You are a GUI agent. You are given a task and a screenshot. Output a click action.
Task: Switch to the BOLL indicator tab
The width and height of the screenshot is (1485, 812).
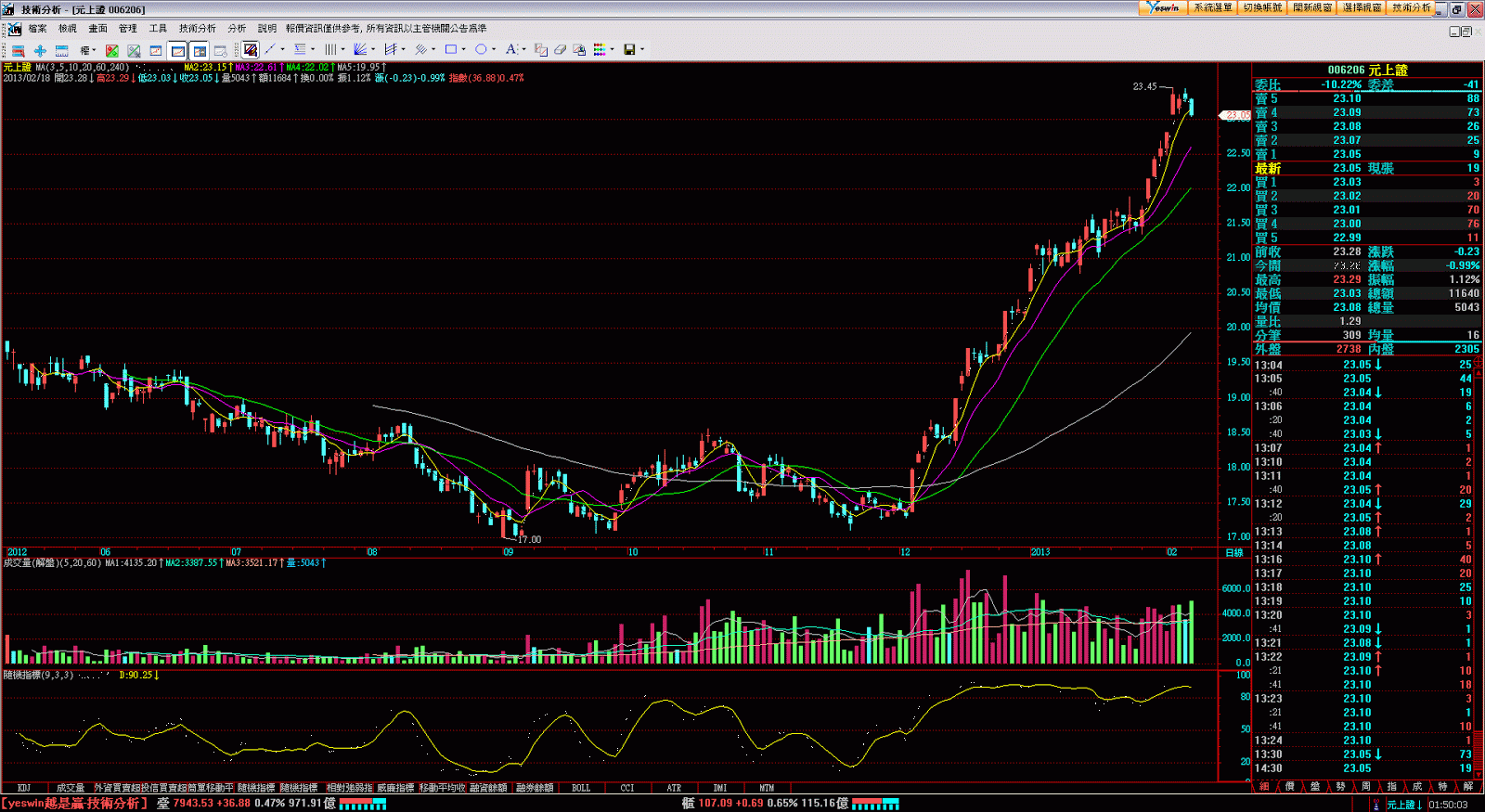pos(581,788)
